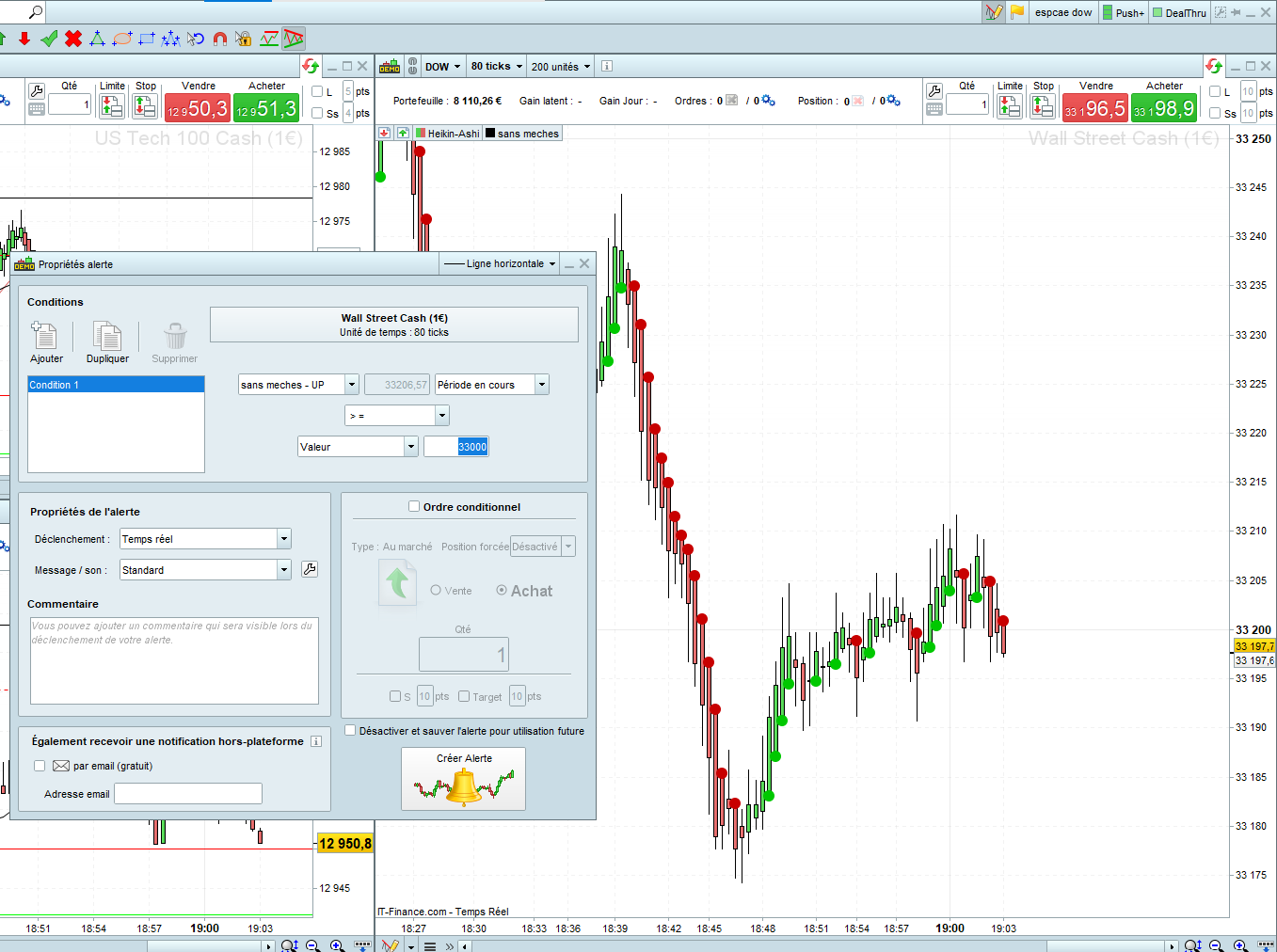
Task: Click info icon beside notification hors-plateforme
Action: click(316, 741)
